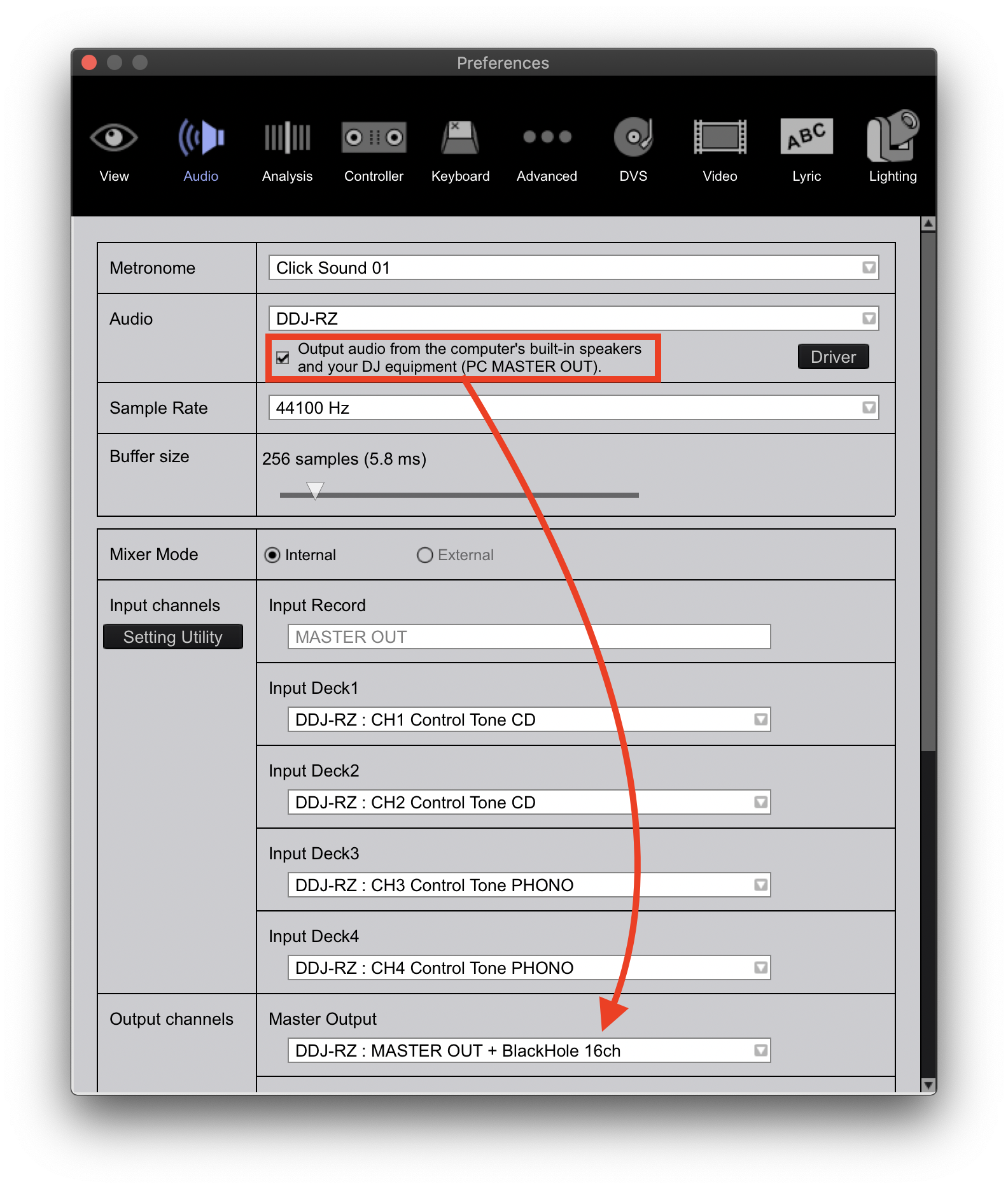Select External mixer mode
The width and height of the screenshot is (1008, 1189).
pyautogui.click(x=424, y=555)
